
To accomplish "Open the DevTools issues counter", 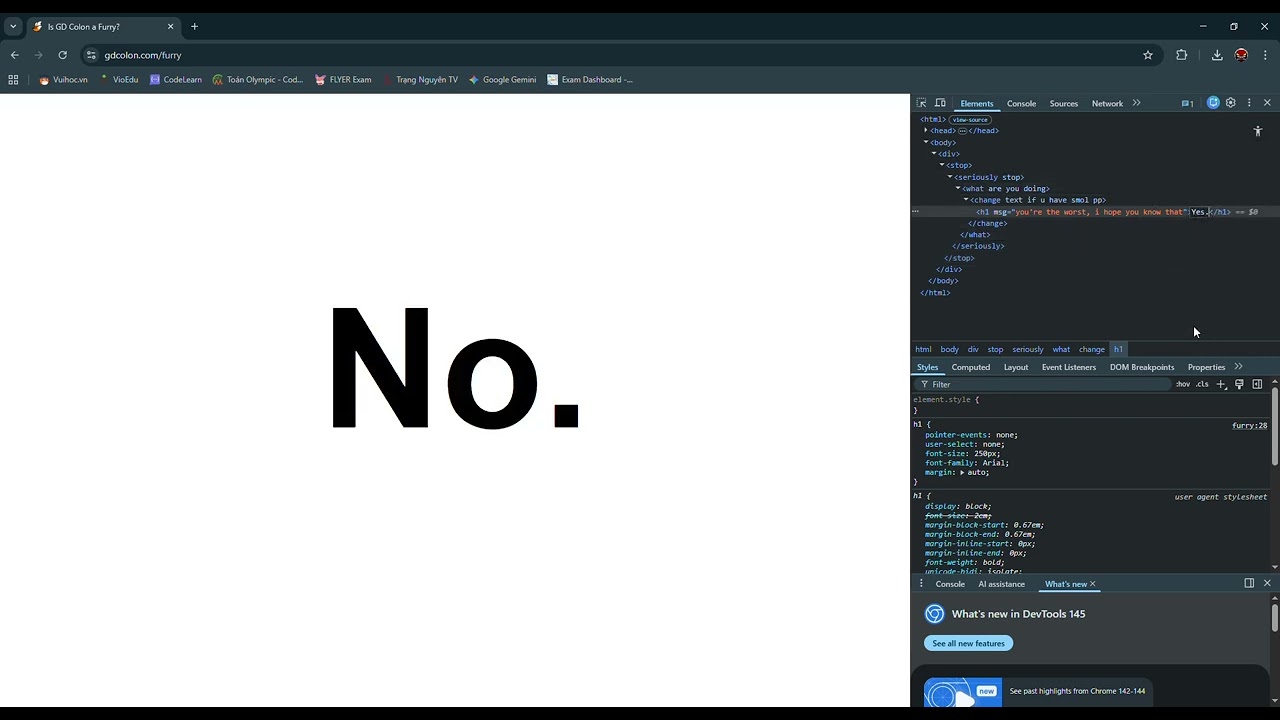I will [x=1188, y=103].
